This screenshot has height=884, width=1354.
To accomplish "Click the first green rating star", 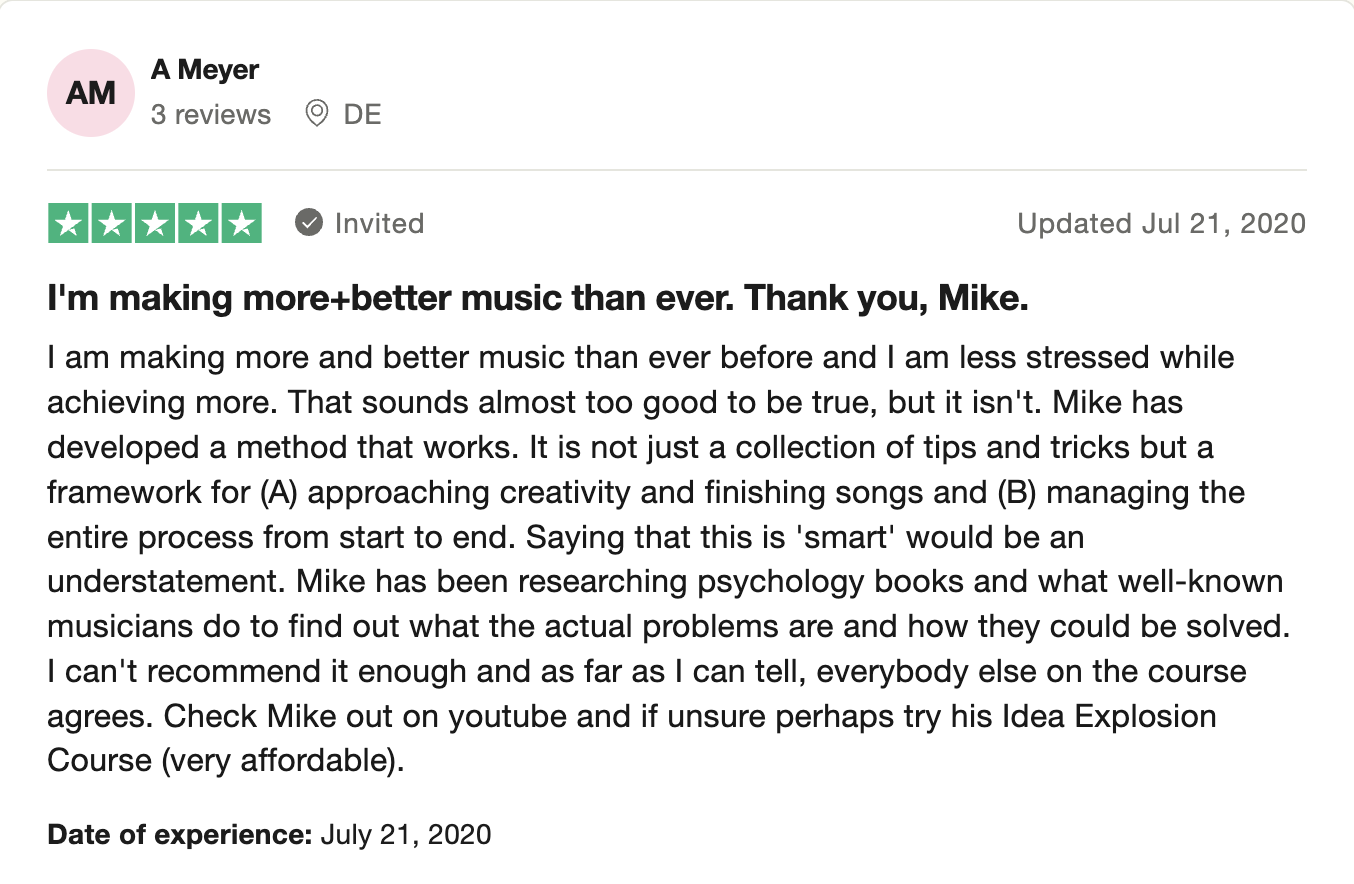I will (x=69, y=223).
